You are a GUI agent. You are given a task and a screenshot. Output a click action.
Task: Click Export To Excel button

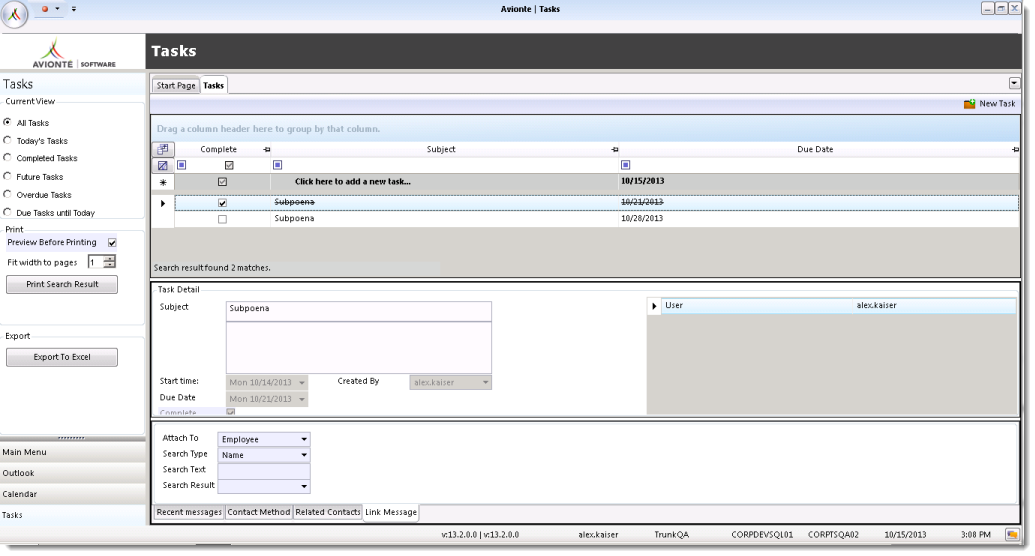62,357
